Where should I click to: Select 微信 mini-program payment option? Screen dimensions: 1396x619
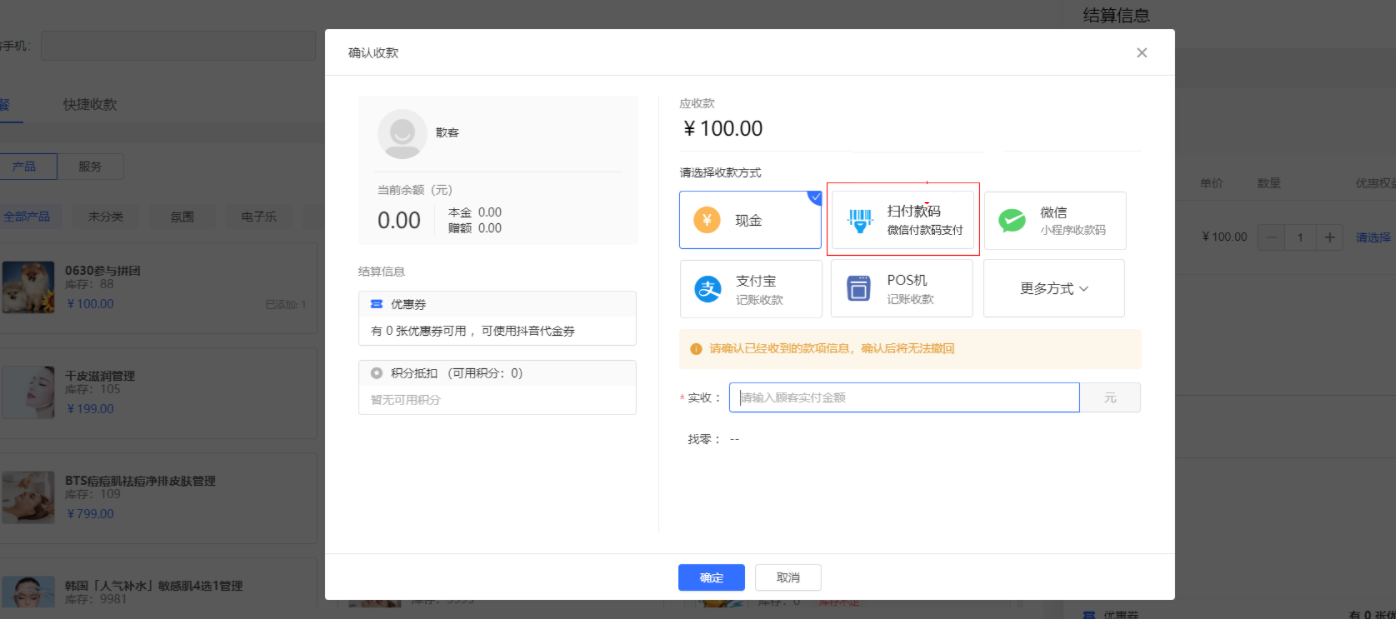coord(1055,220)
